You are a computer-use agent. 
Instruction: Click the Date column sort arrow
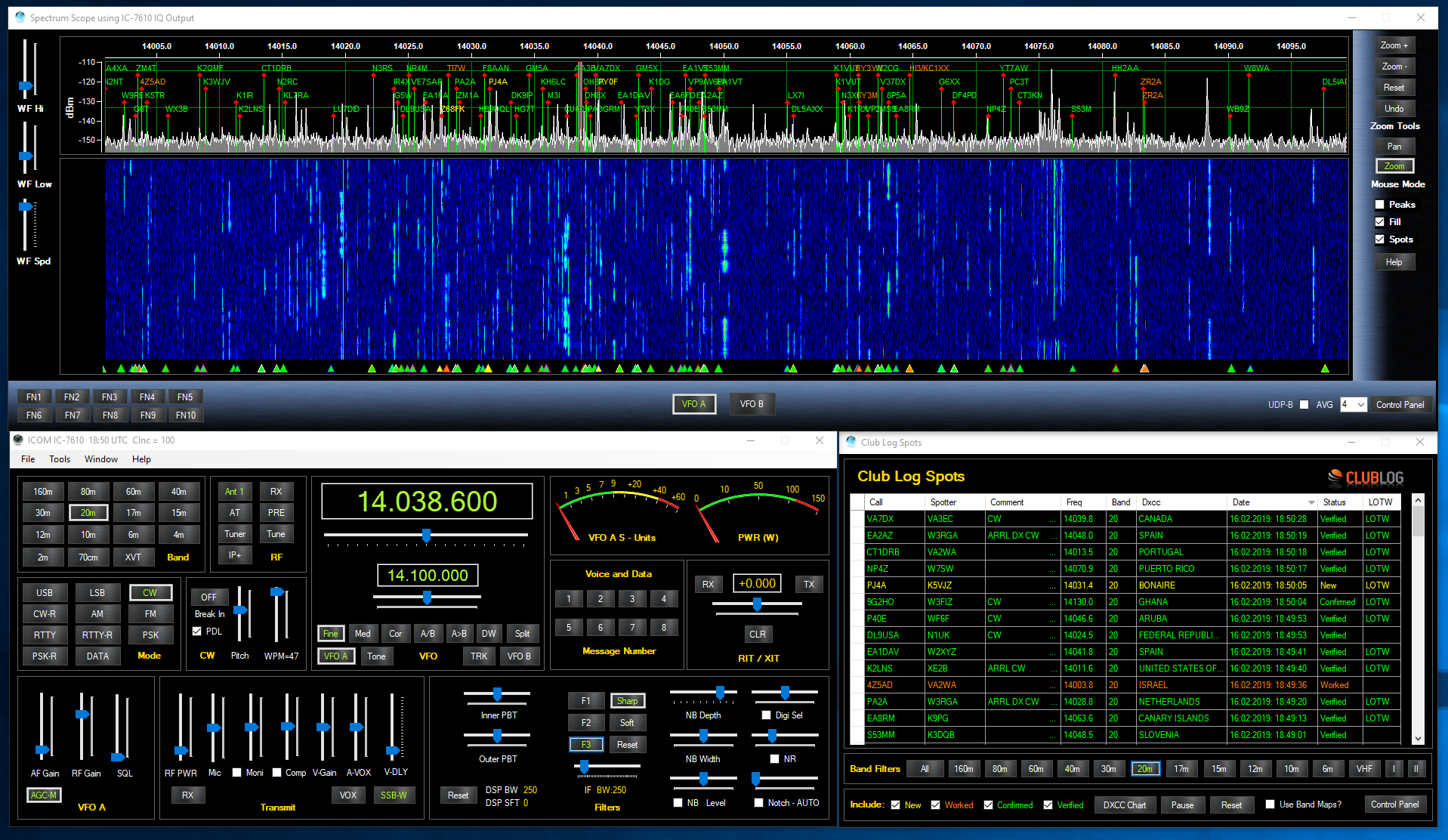pos(1311,502)
